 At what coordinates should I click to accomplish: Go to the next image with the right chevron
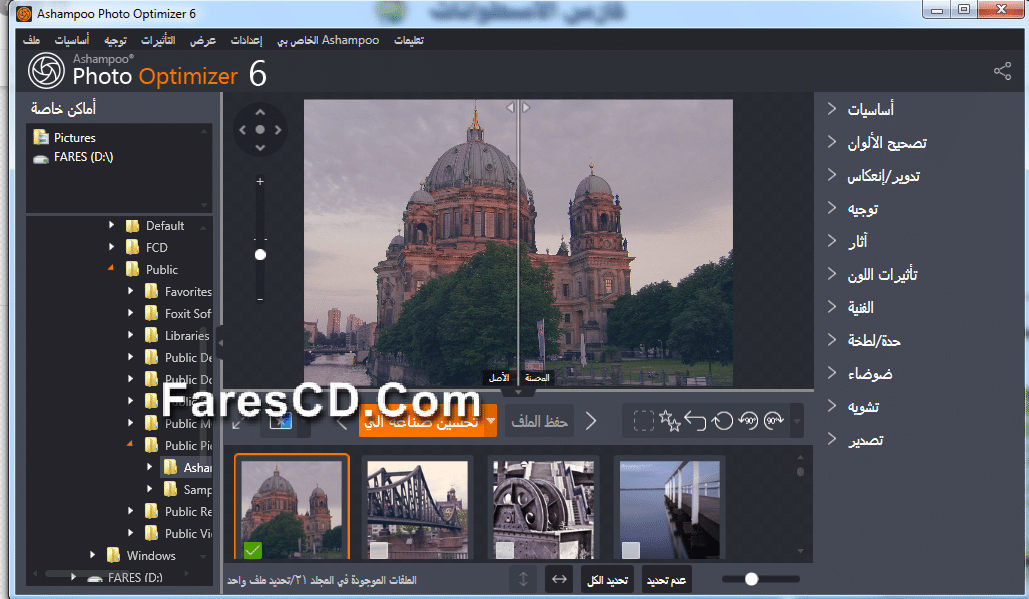click(x=591, y=421)
